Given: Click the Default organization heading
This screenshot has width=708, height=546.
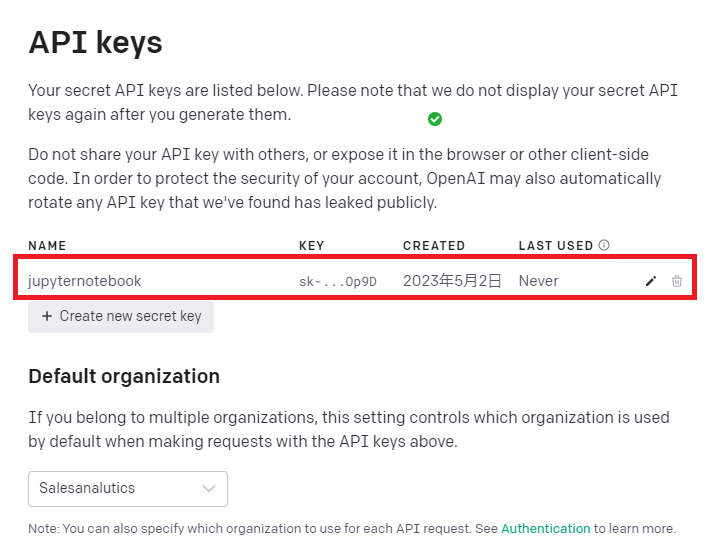Looking at the screenshot, I should tap(124, 376).
